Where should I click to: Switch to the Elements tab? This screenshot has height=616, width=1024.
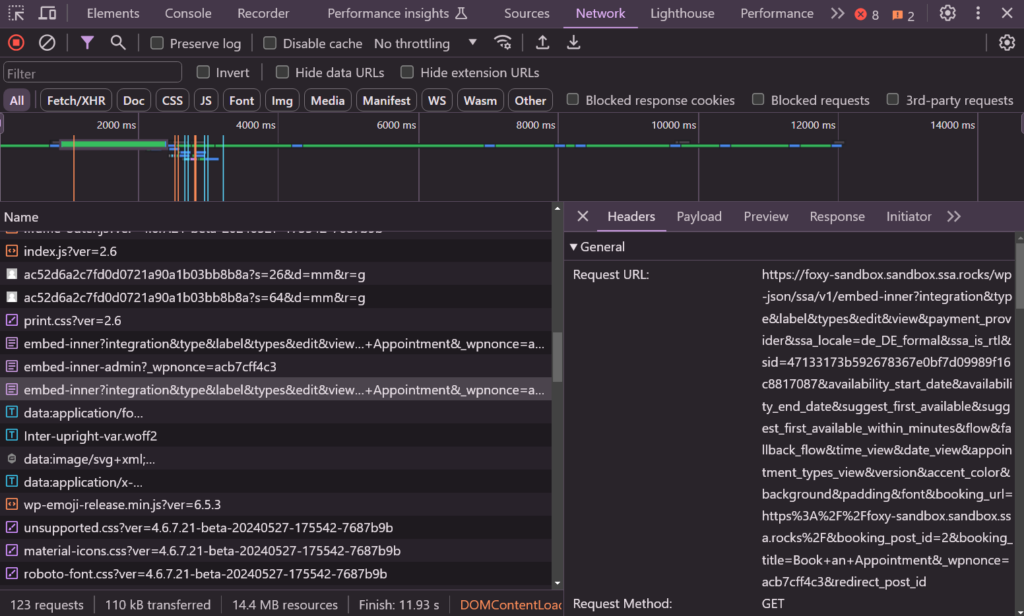point(113,13)
